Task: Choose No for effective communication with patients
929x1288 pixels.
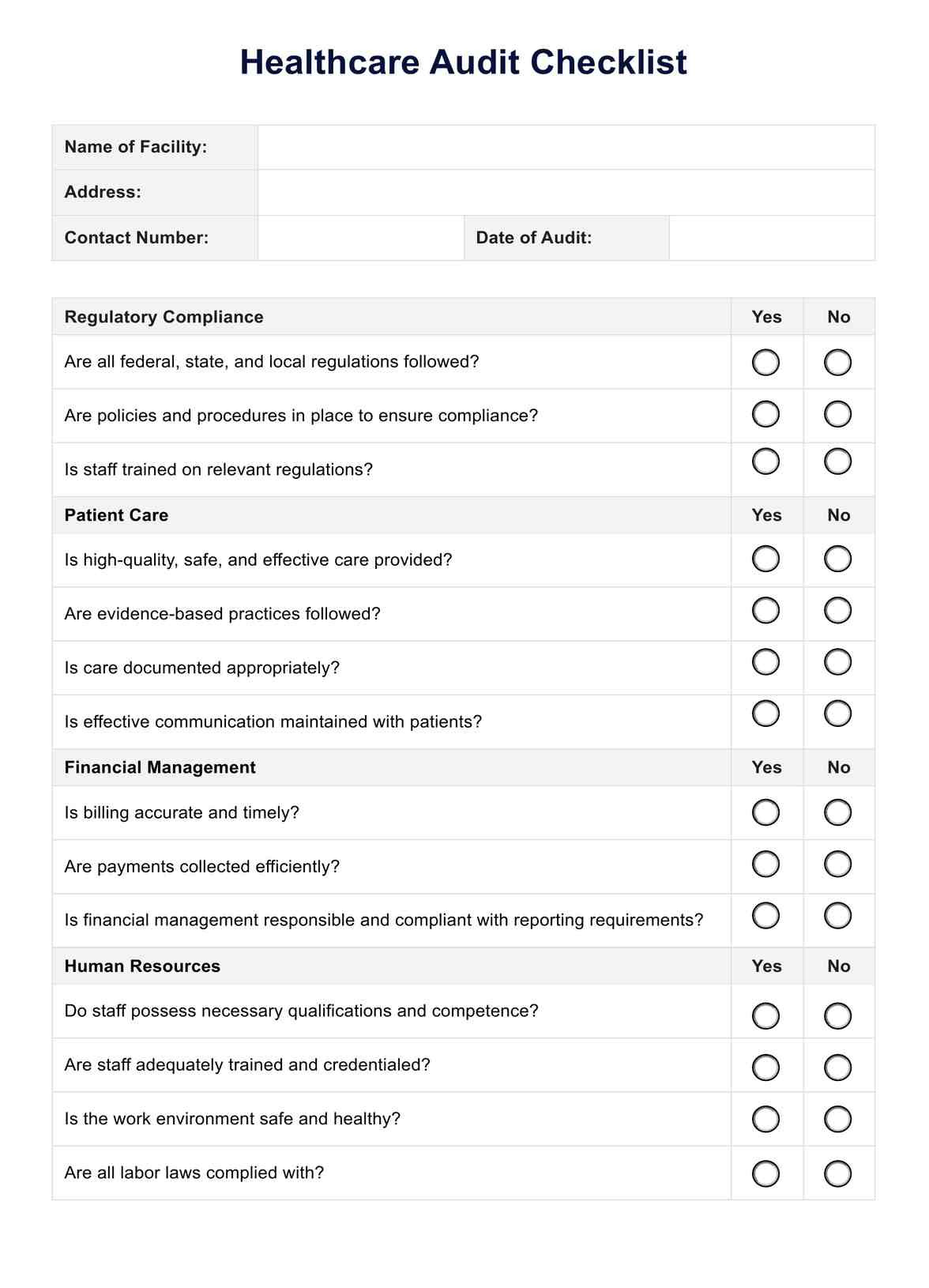Action: click(x=837, y=714)
